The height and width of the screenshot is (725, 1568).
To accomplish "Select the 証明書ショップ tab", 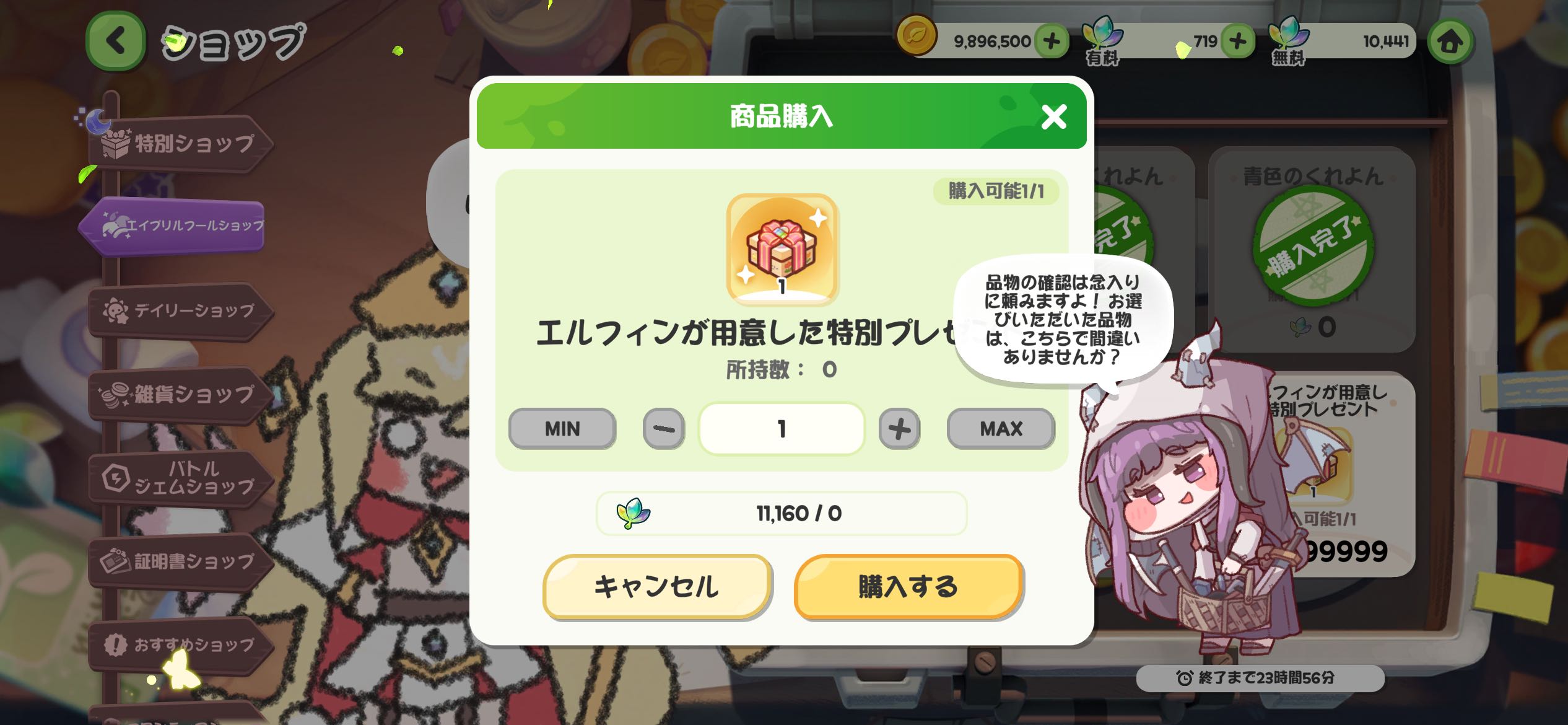I will tap(181, 561).
